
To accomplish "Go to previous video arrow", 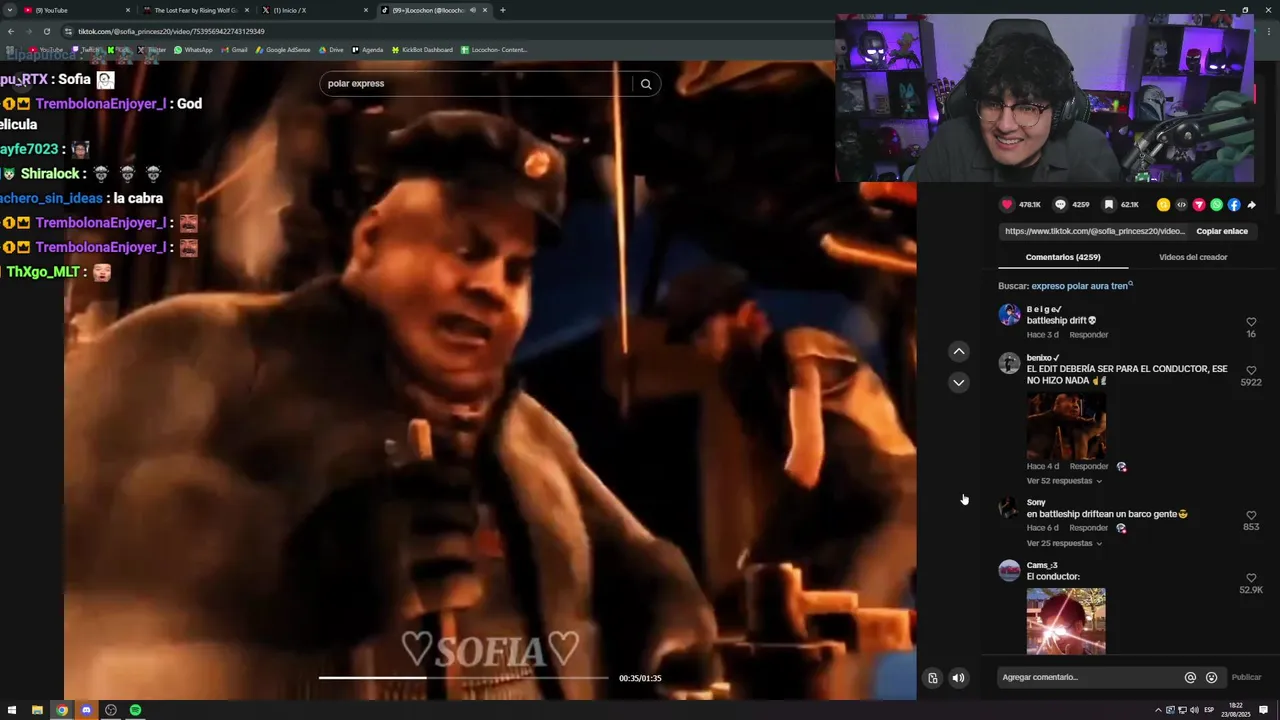I will coord(959,351).
